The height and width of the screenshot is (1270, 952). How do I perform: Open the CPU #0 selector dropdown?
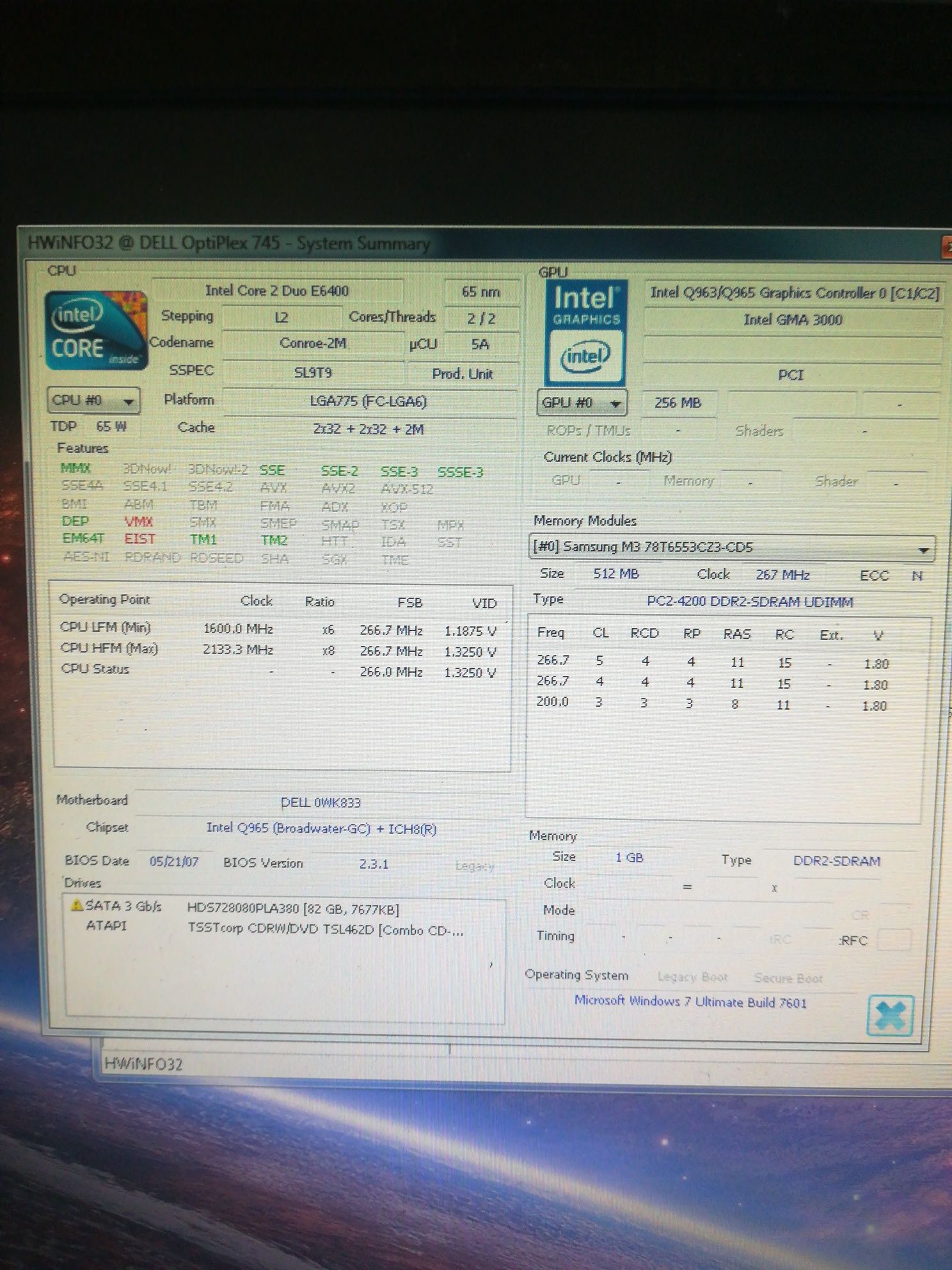(x=94, y=401)
